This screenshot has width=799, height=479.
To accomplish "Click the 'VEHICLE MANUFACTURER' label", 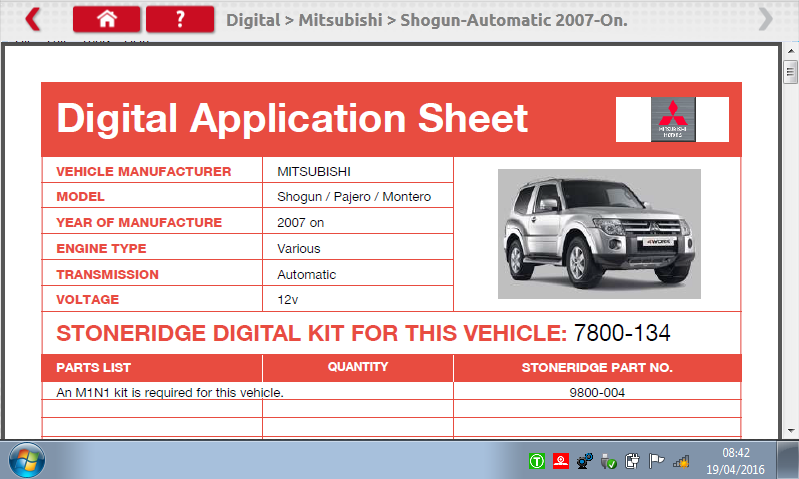I will click(144, 171).
